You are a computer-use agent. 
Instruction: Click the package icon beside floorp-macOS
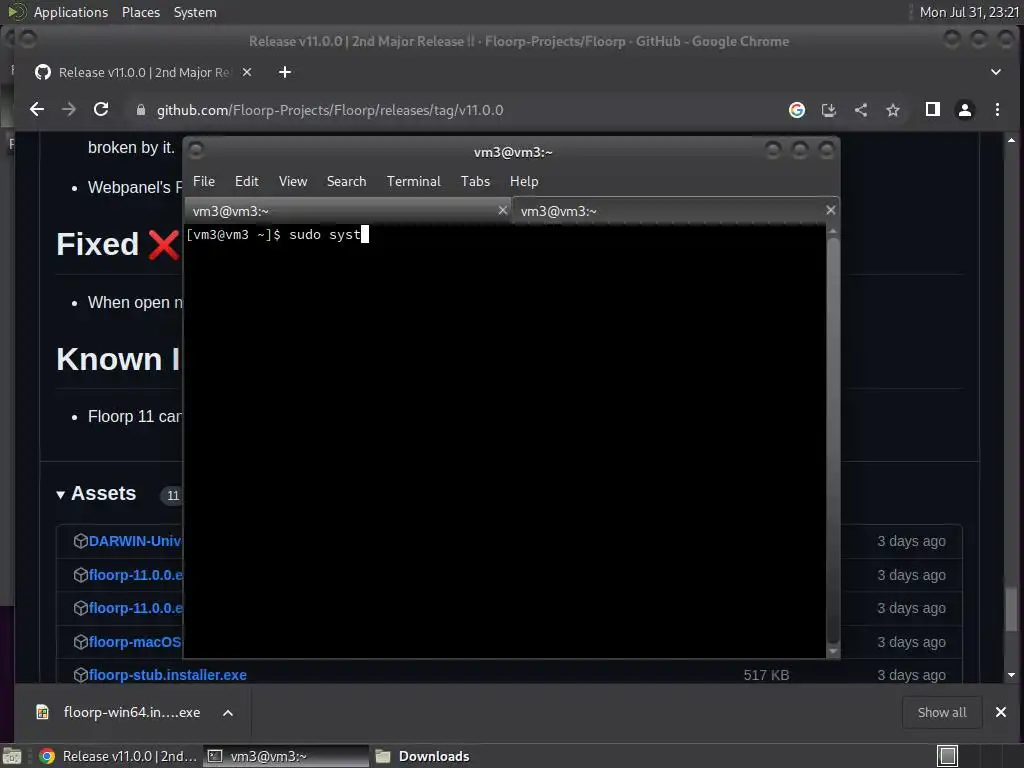click(x=80, y=642)
